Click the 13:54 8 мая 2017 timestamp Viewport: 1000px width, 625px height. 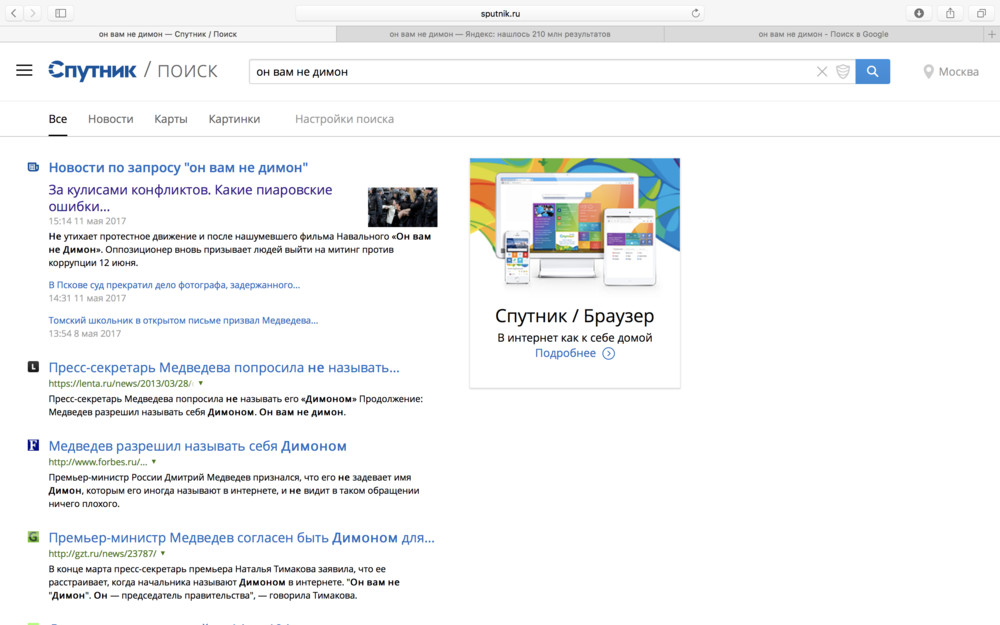(x=85, y=333)
